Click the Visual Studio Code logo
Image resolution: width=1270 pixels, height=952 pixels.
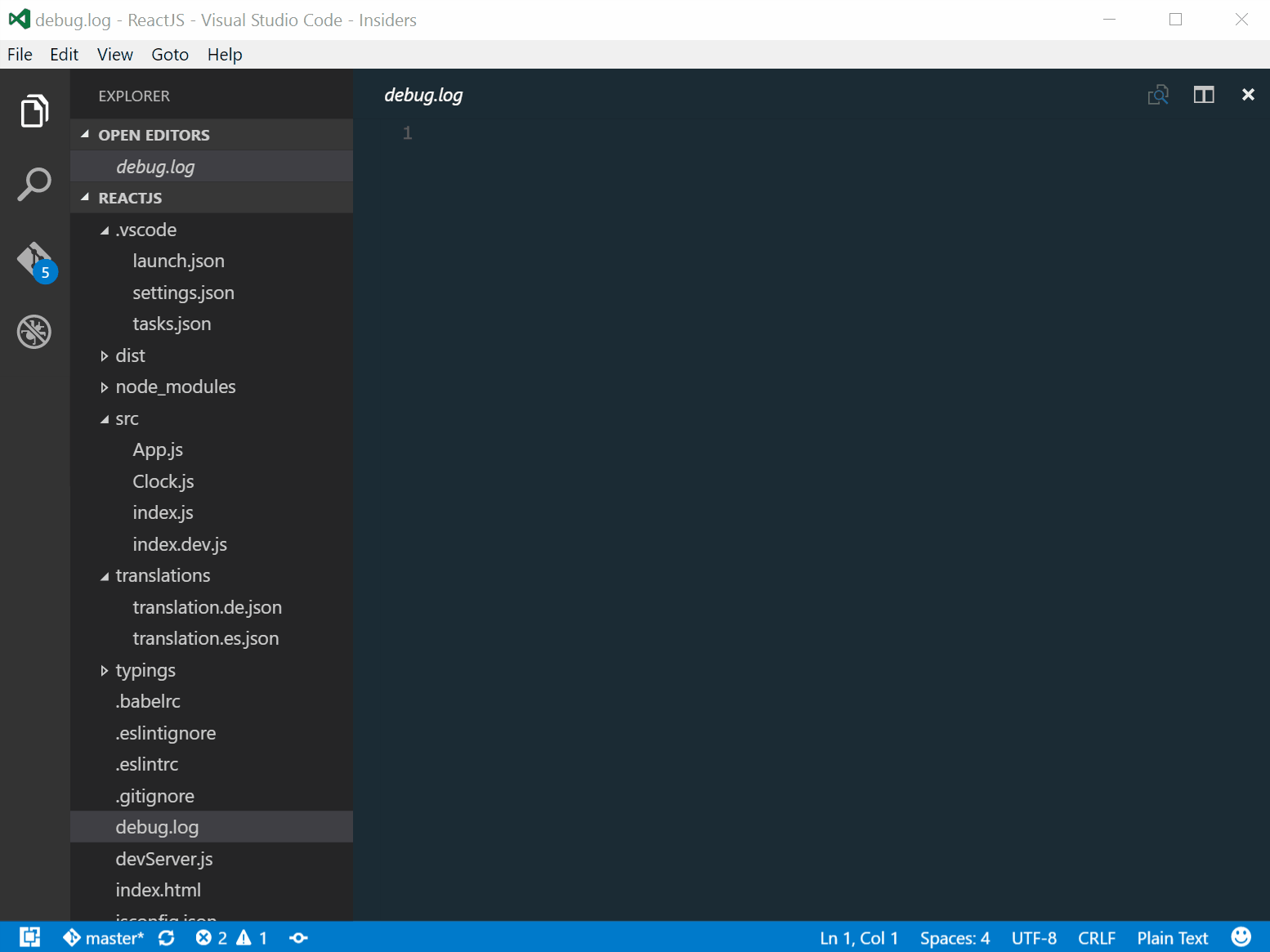point(20,19)
